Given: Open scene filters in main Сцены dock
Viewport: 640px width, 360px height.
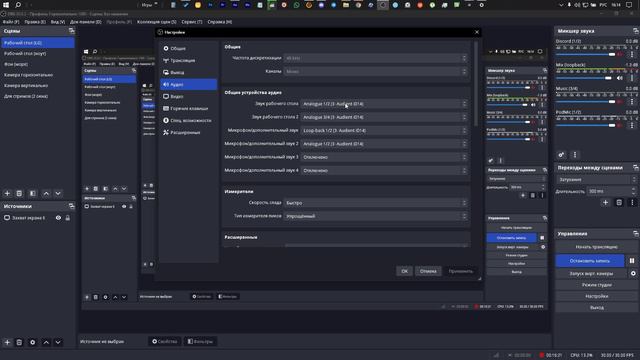Looking at the screenshot, I should pyautogui.click(x=33, y=193).
